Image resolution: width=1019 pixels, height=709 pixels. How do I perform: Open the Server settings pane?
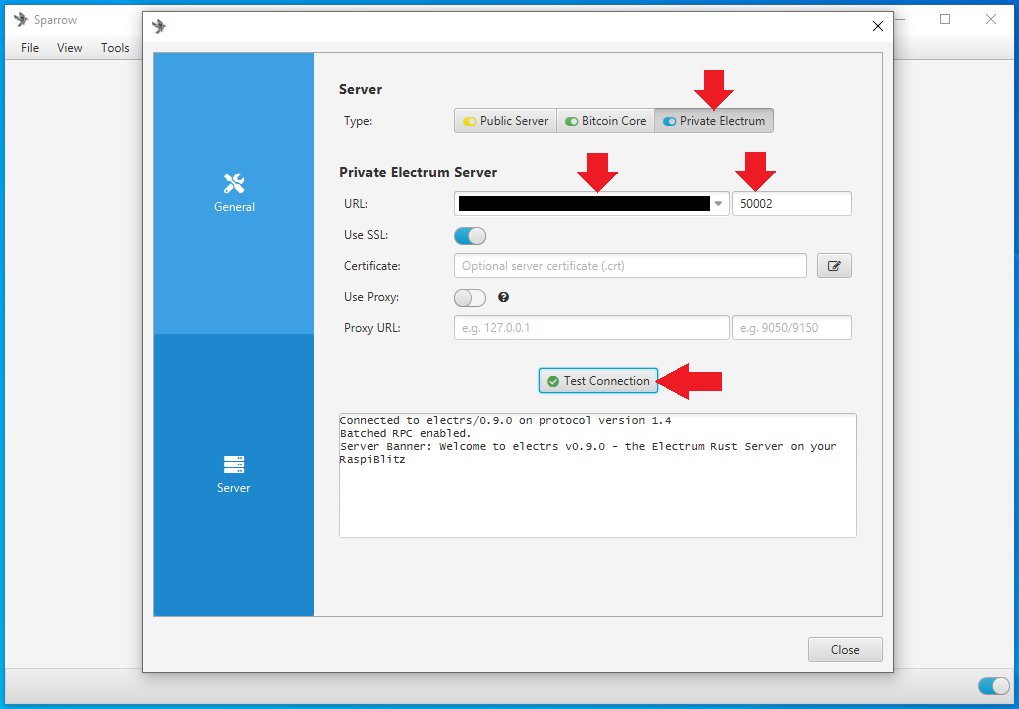(x=234, y=475)
